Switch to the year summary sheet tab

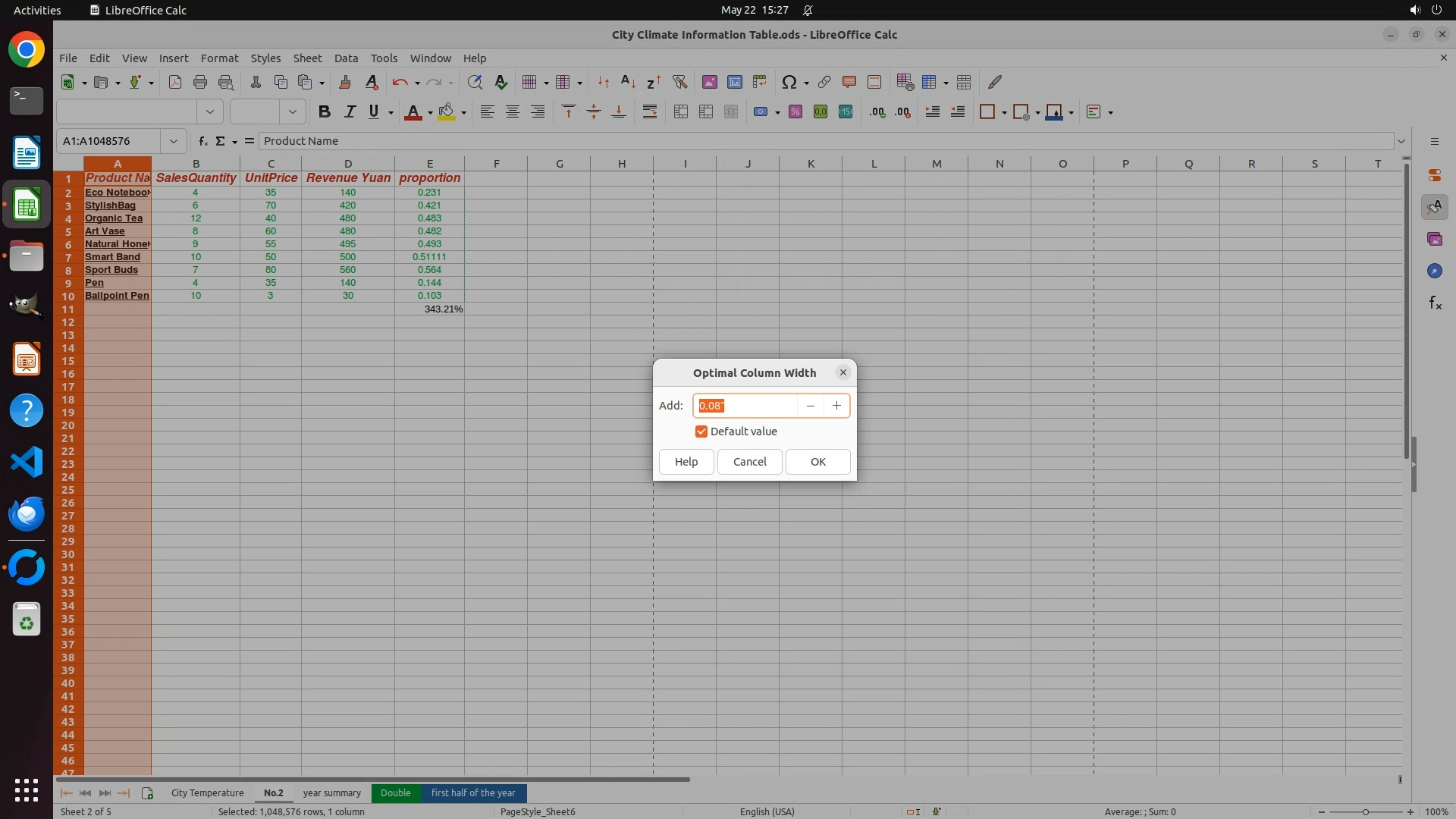pyautogui.click(x=331, y=793)
